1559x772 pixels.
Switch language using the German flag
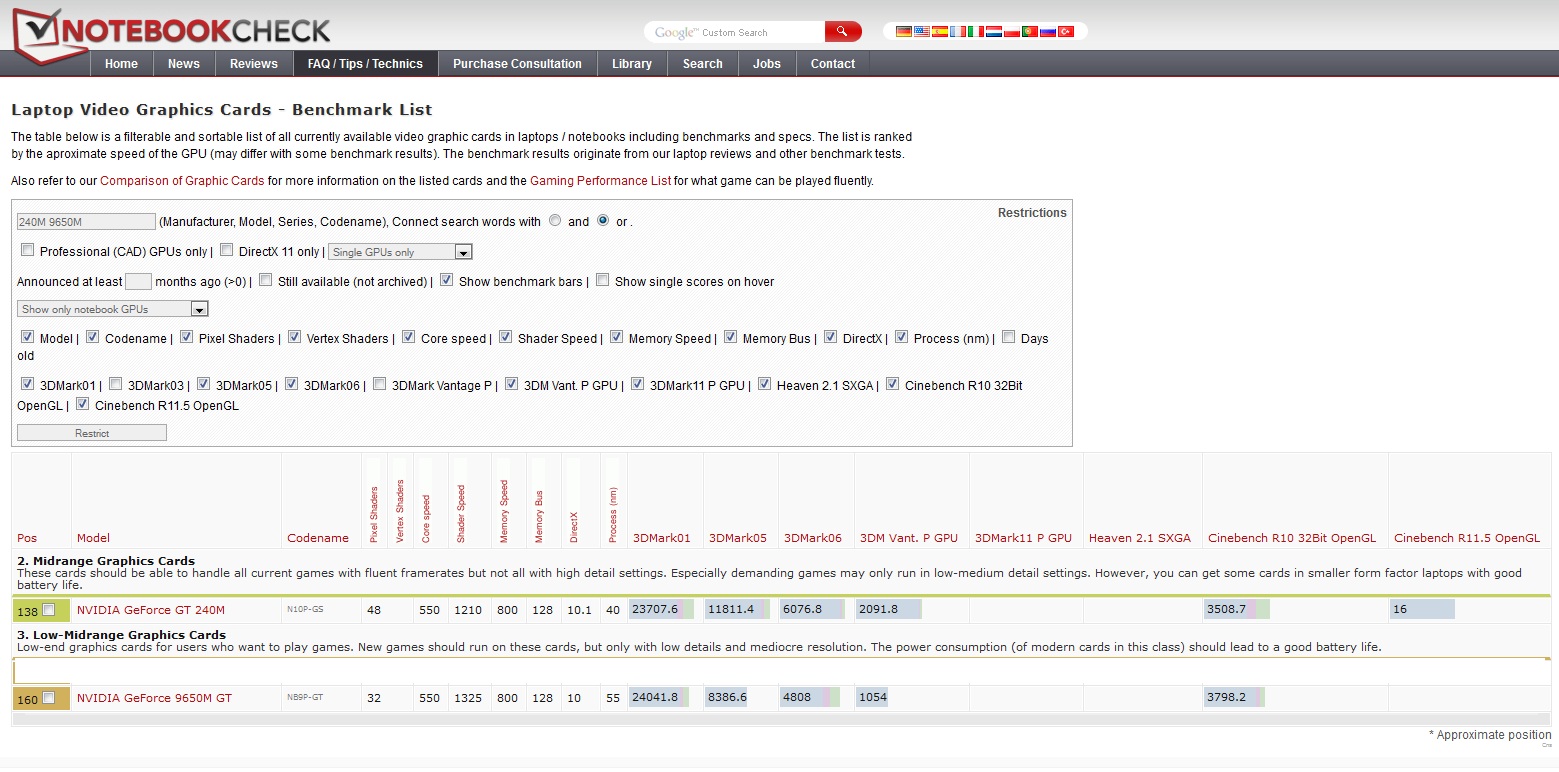point(903,32)
